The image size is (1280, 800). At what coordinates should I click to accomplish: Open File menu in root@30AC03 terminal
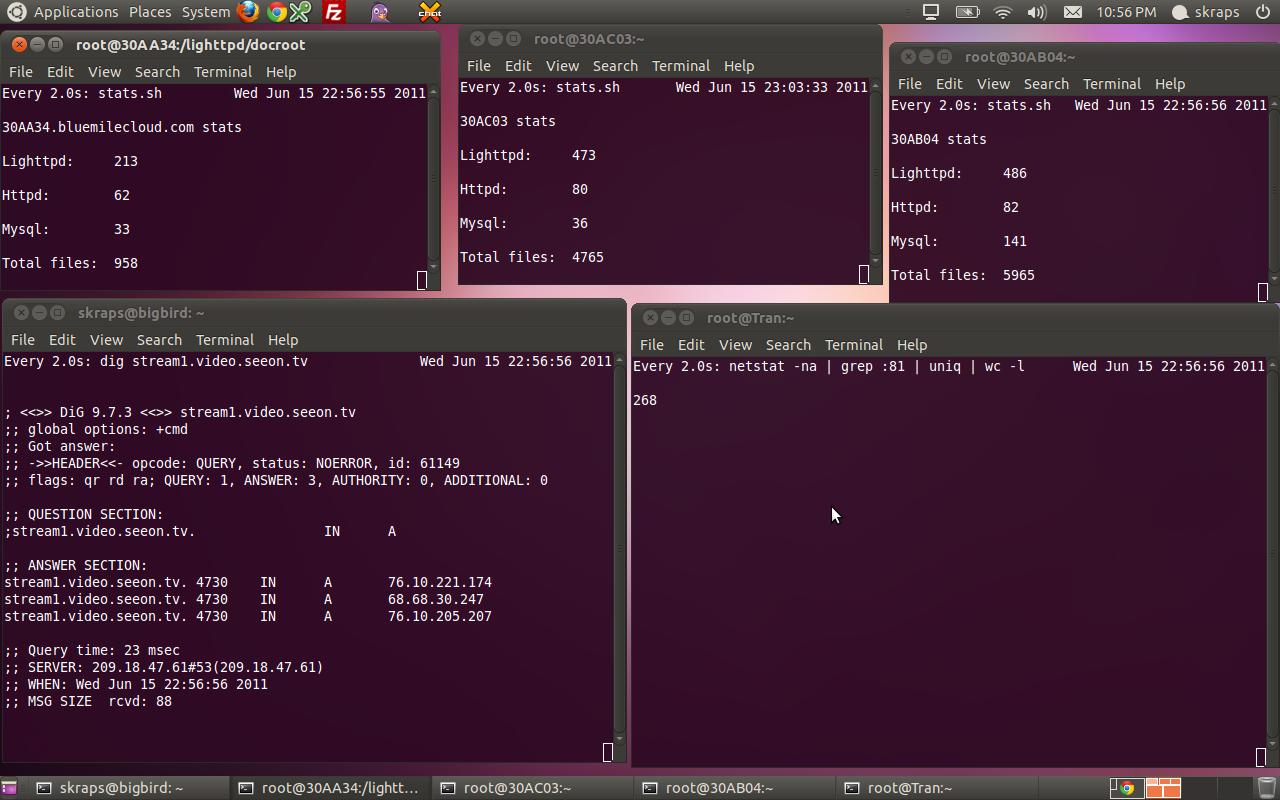[479, 66]
